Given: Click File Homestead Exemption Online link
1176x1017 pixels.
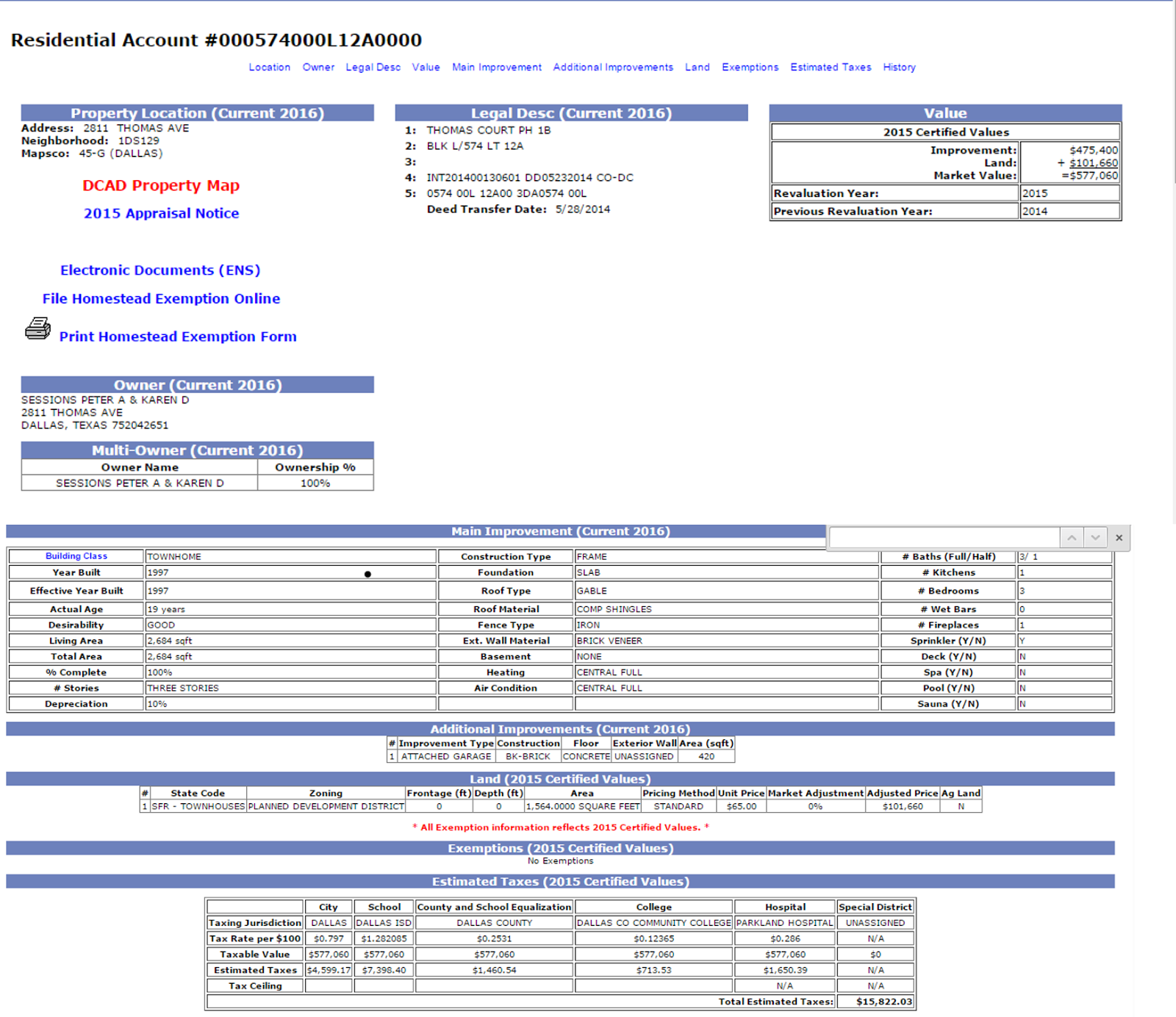Looking at the screenshot, I should pyautogui.click(x=161, y=298).
